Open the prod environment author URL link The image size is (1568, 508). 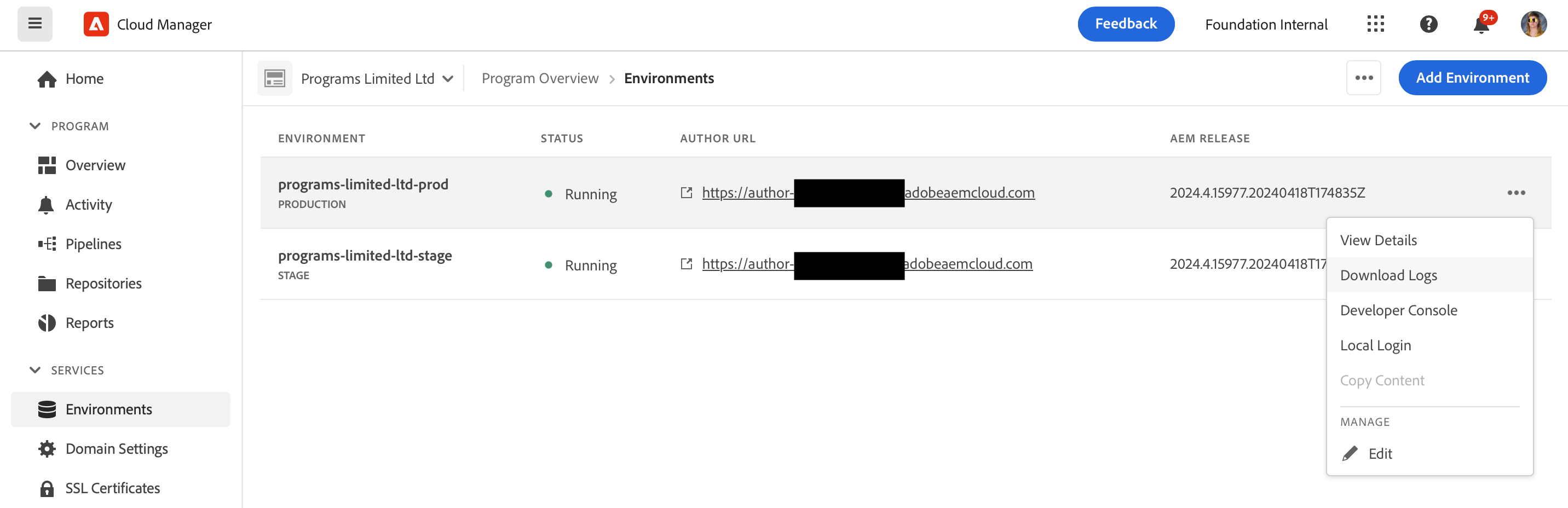click(x=868, y=193)
